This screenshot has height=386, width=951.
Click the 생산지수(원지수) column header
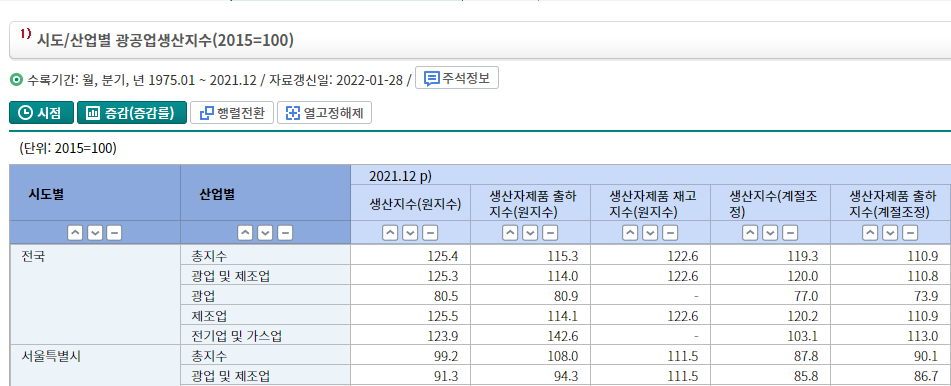pyautogui.click(x=411, y=204)
